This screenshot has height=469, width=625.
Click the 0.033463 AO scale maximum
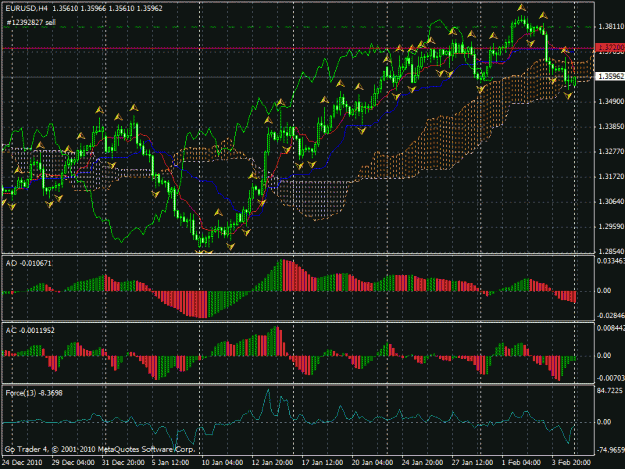click(610, 261)
